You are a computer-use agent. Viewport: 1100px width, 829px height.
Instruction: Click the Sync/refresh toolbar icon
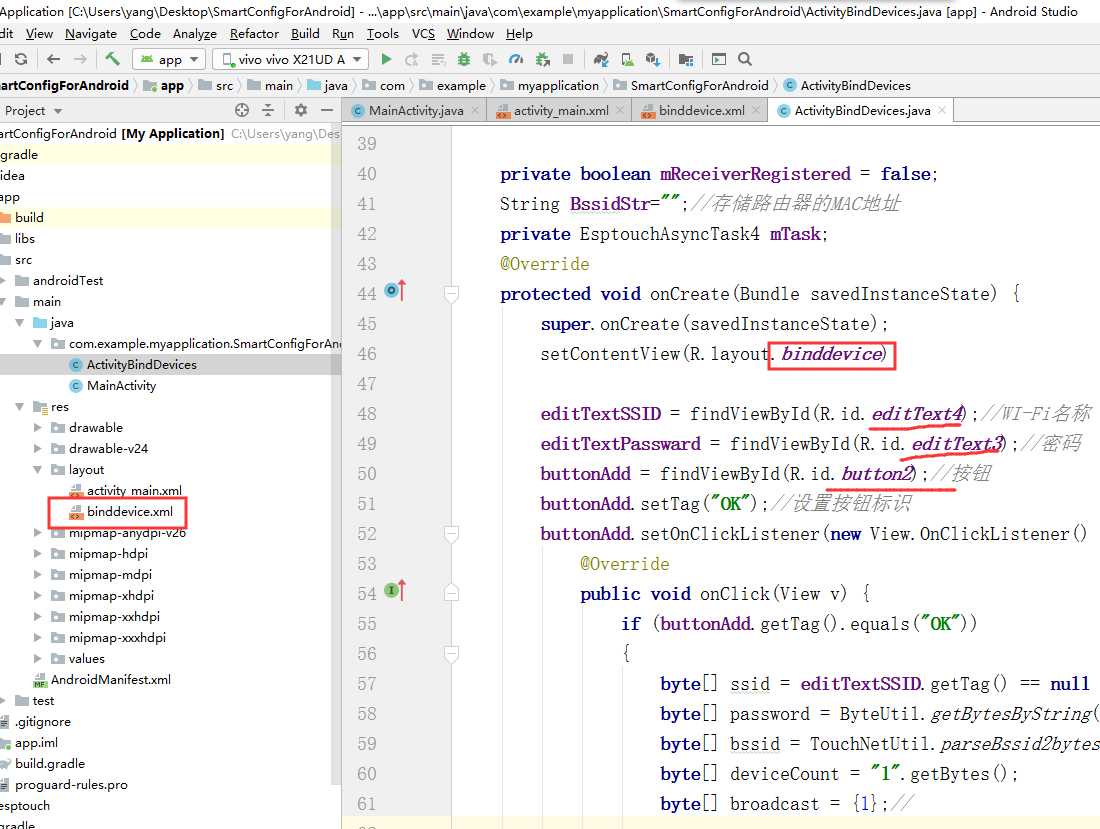point(21,60)
